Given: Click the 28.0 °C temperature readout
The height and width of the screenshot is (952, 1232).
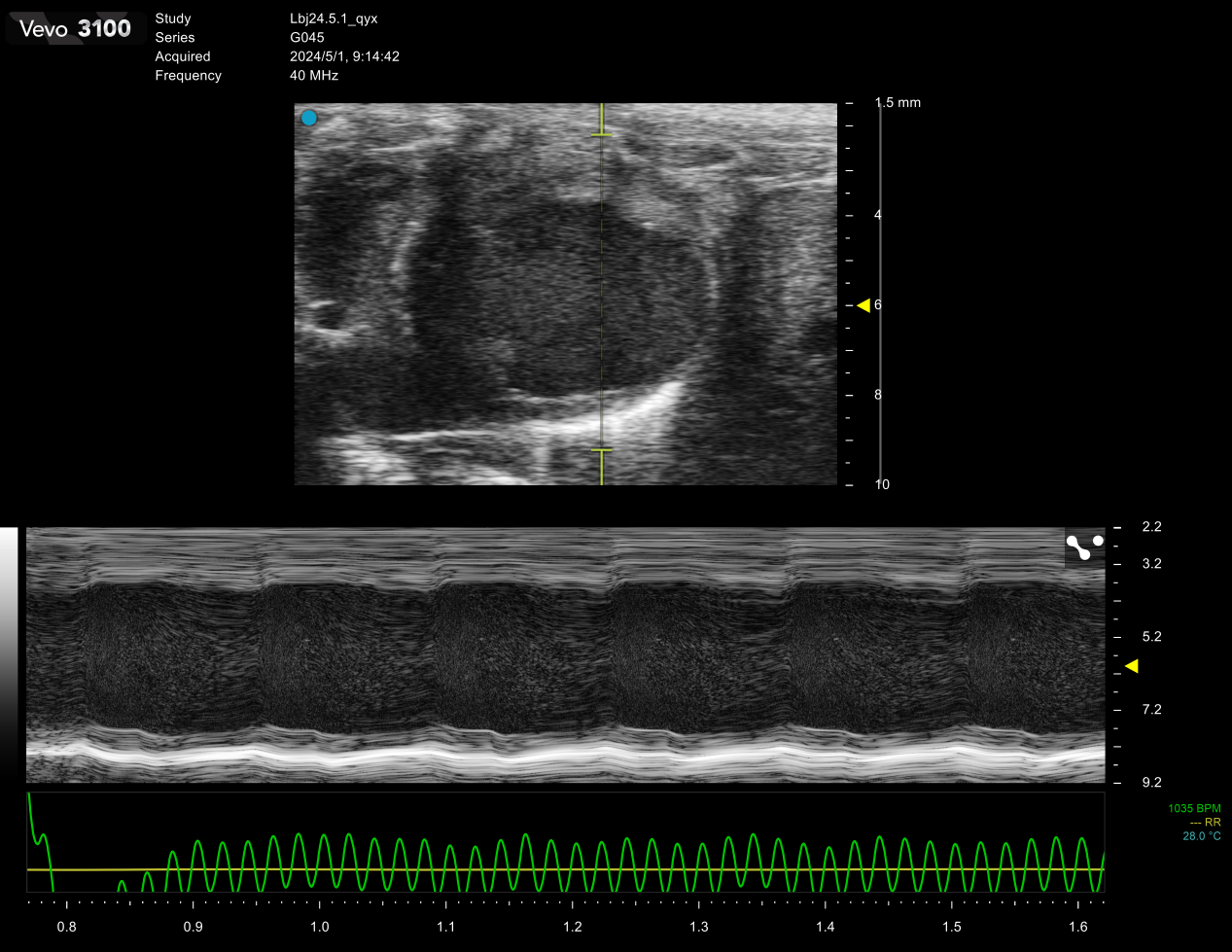Looking at the screenshot, I should [1201, 836].
